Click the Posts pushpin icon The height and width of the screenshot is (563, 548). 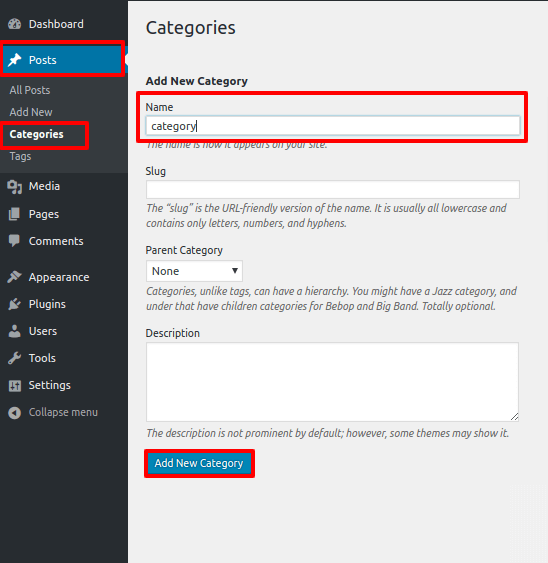pyautogui.click(x=15, y=60)
